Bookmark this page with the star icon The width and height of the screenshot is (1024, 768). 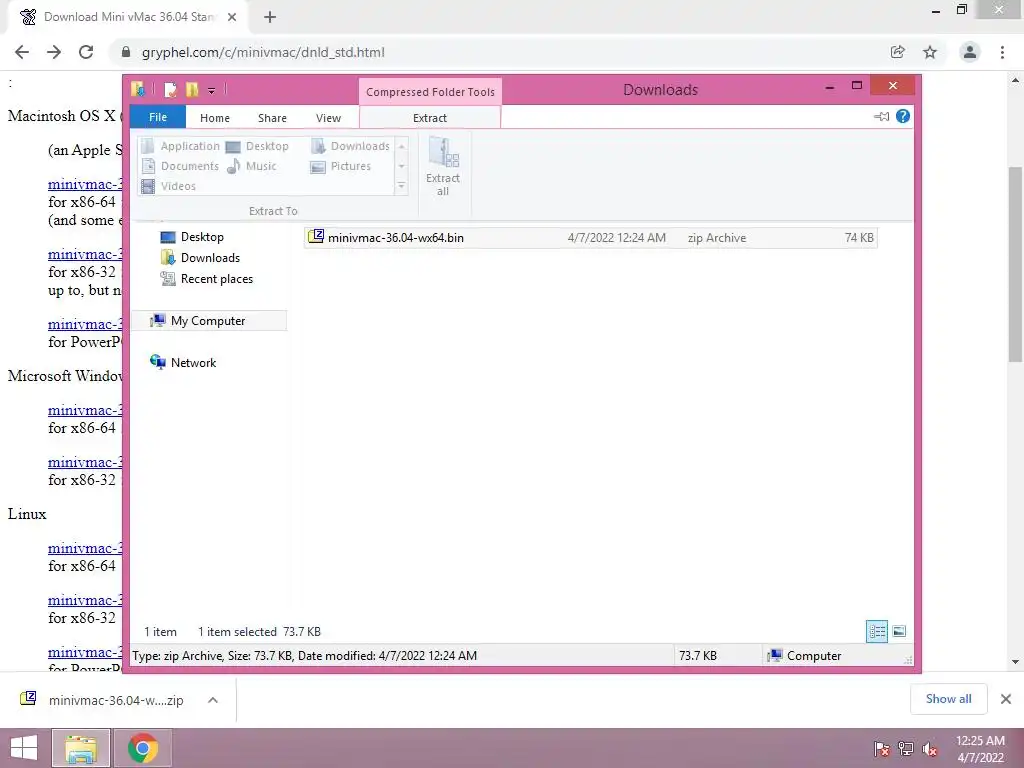[x=930, y=52]
